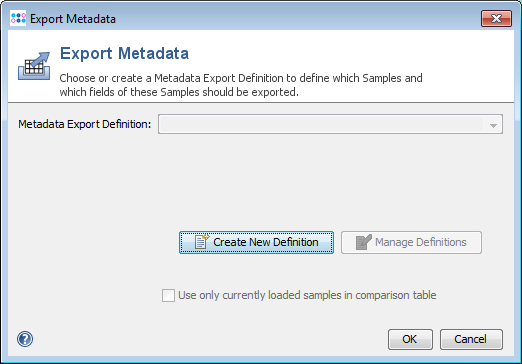Click inside the Metadata Export Definition combo box
522x364 pixels.
coord(330,124)
